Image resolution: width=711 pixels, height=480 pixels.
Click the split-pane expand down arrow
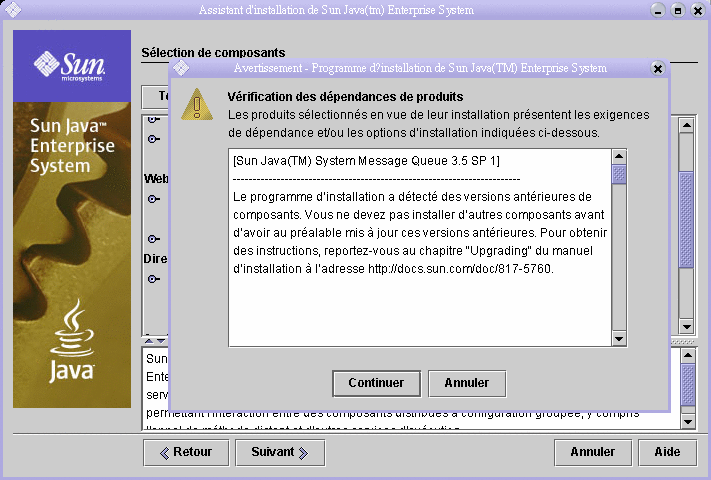click(161, 340)
